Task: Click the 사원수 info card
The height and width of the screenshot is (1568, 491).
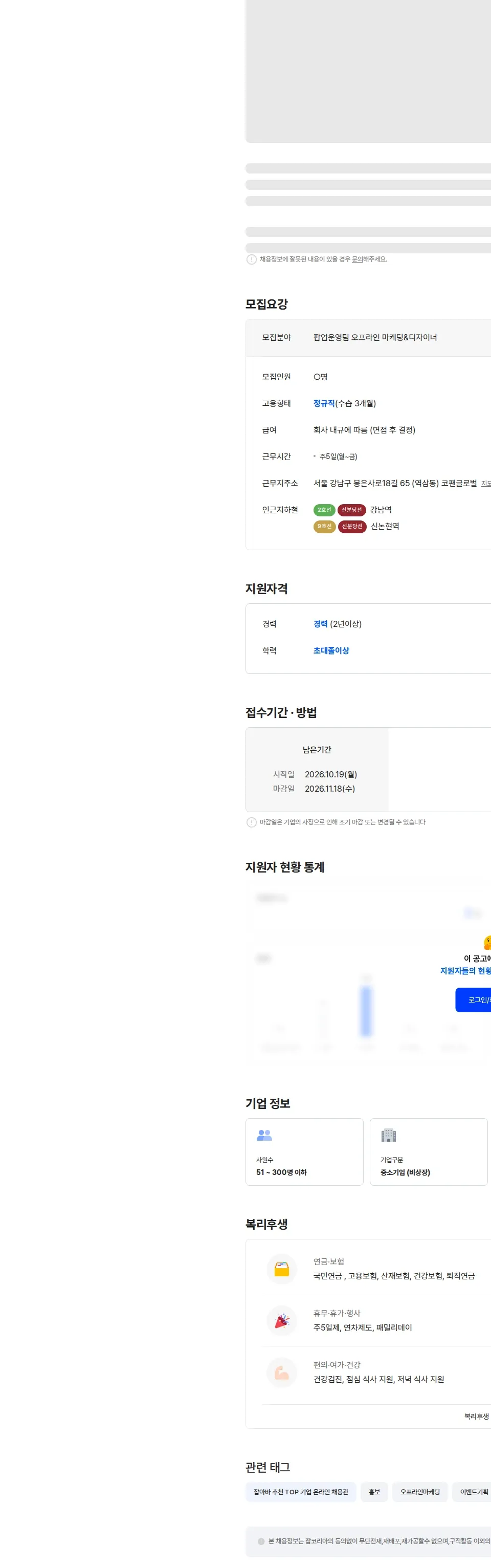Action: tap(304, 1151)
